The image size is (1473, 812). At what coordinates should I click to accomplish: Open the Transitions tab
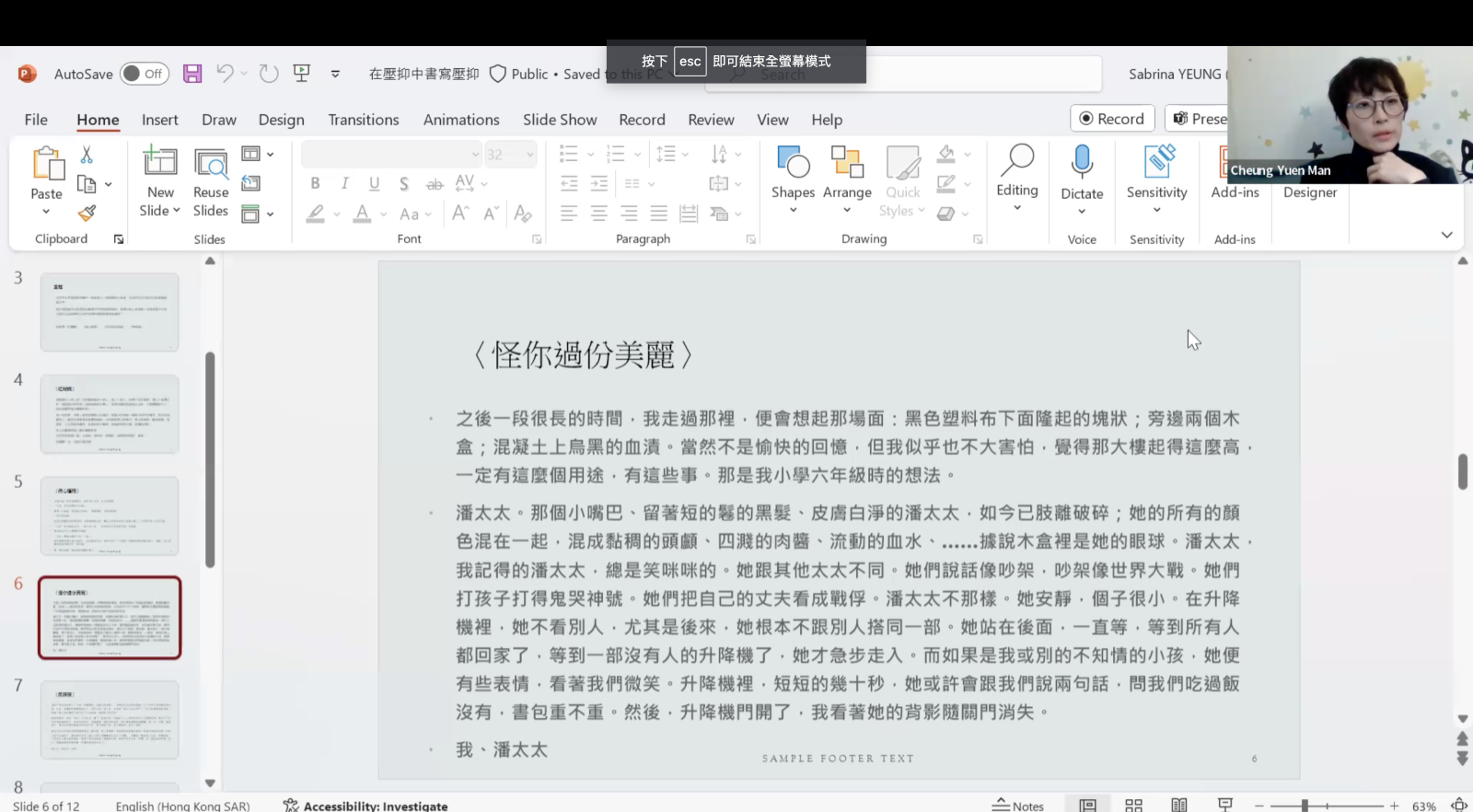pos(364,120)
